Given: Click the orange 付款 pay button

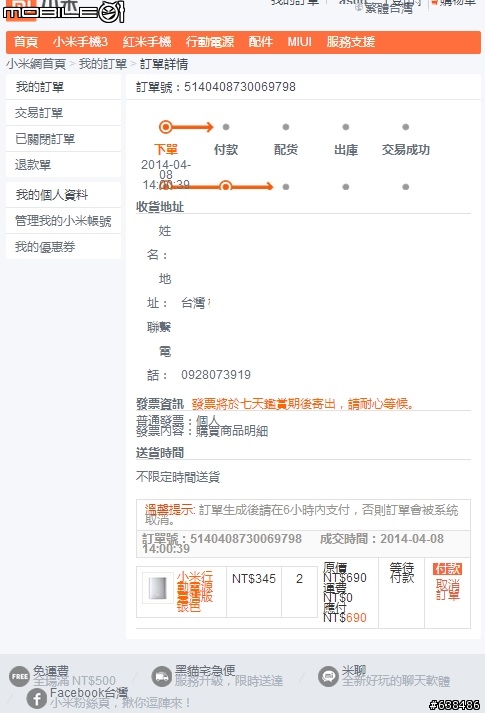Looking at the screenshot, I should [x=447, y=569].
